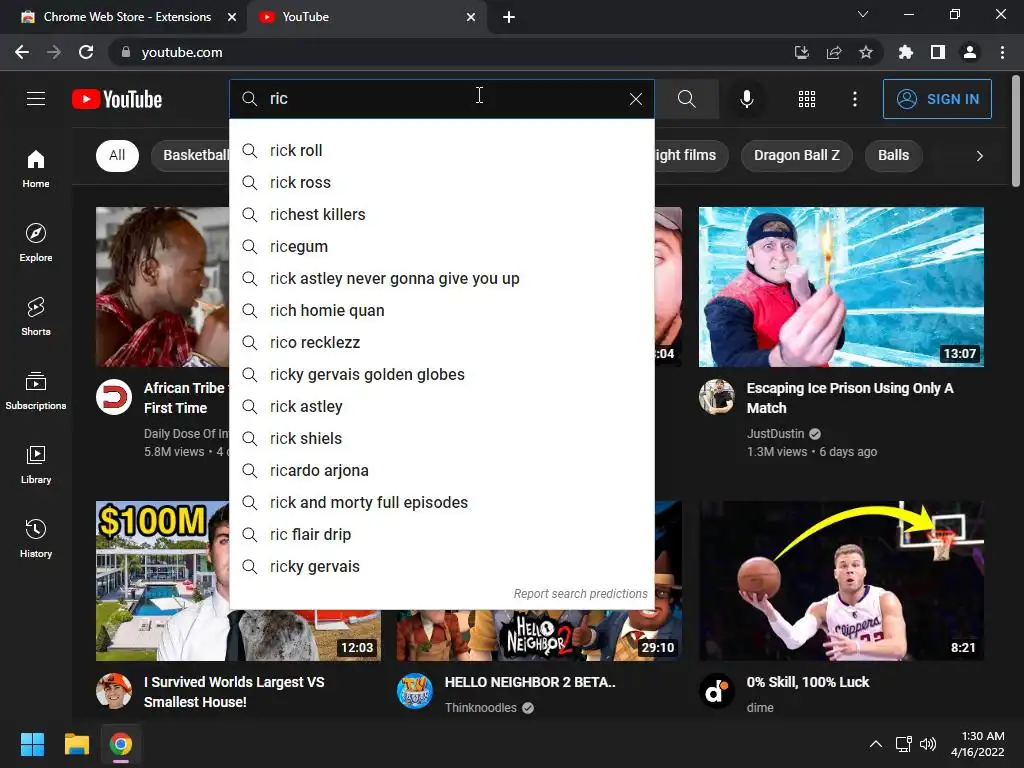Open the $100M house video thumbnail
1024x768 pixels.
162,581
